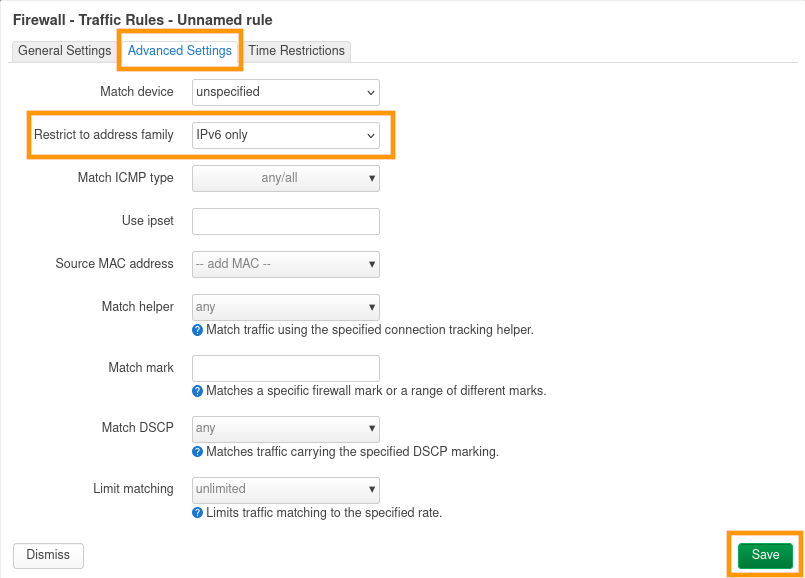Select the Advanced Settings tab
This screenshot has height=578, width=805.
[x=180, y=51]
